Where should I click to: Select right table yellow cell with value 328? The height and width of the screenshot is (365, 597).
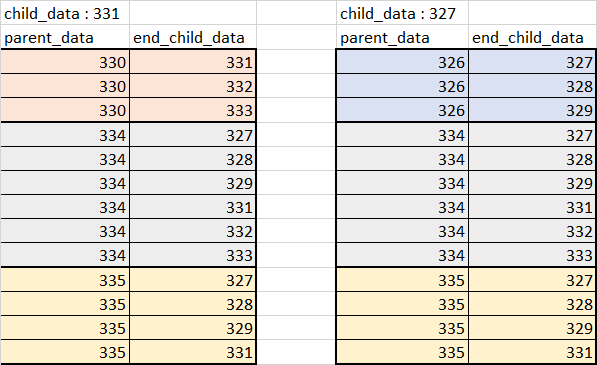point(532,304)
